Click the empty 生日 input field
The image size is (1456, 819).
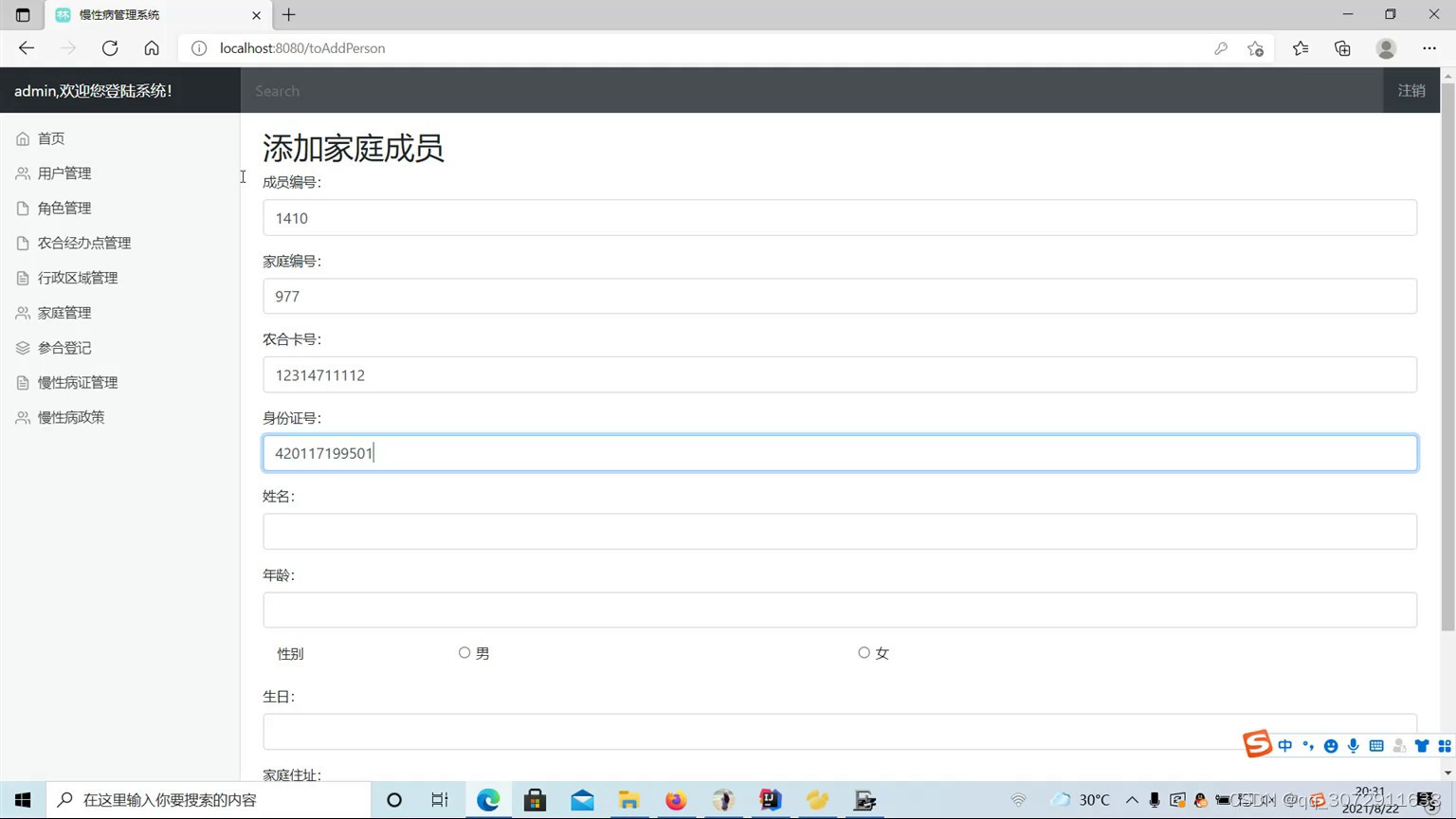pos(840,732)
